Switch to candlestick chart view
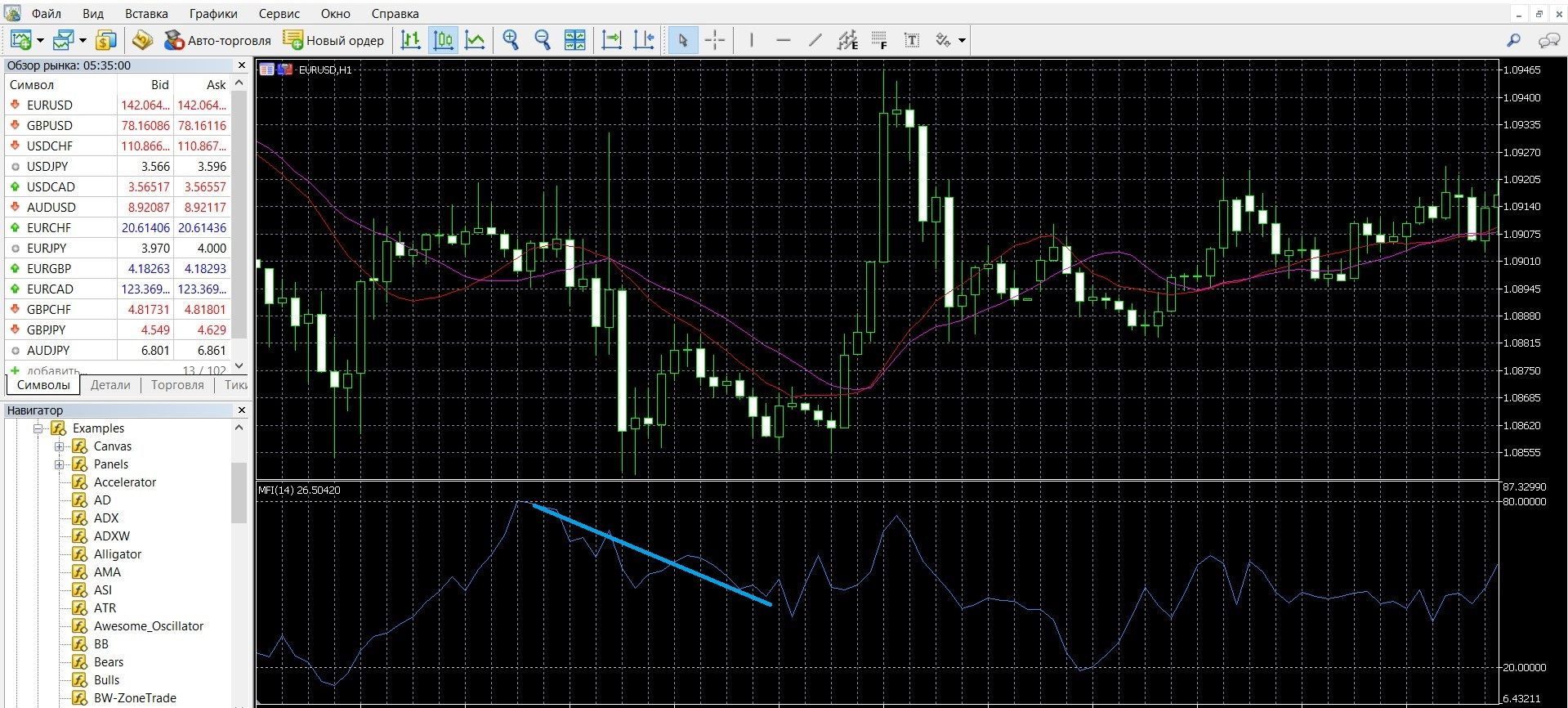 pyautogui.click(x=443, y=39)
